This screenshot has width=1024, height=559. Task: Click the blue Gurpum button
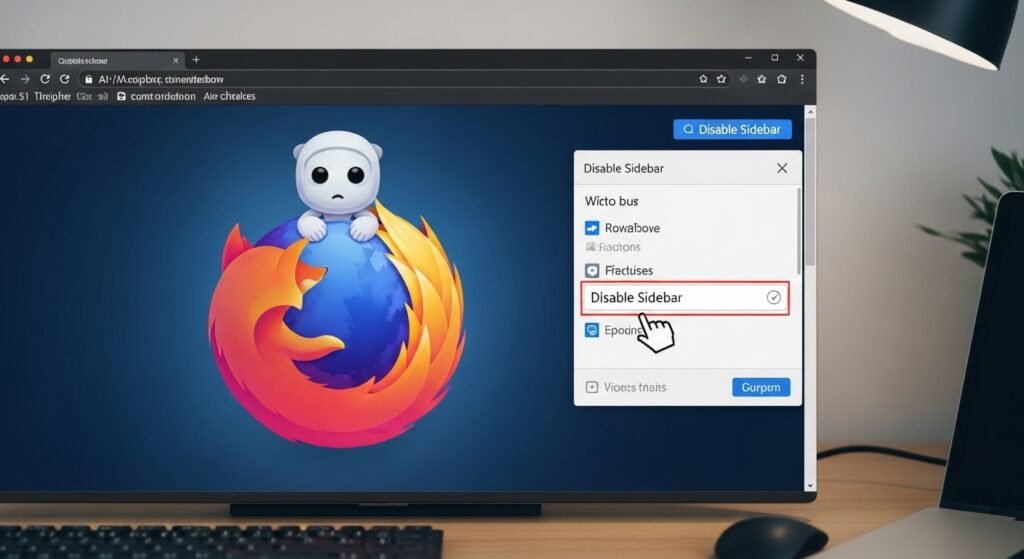(761, 387)
